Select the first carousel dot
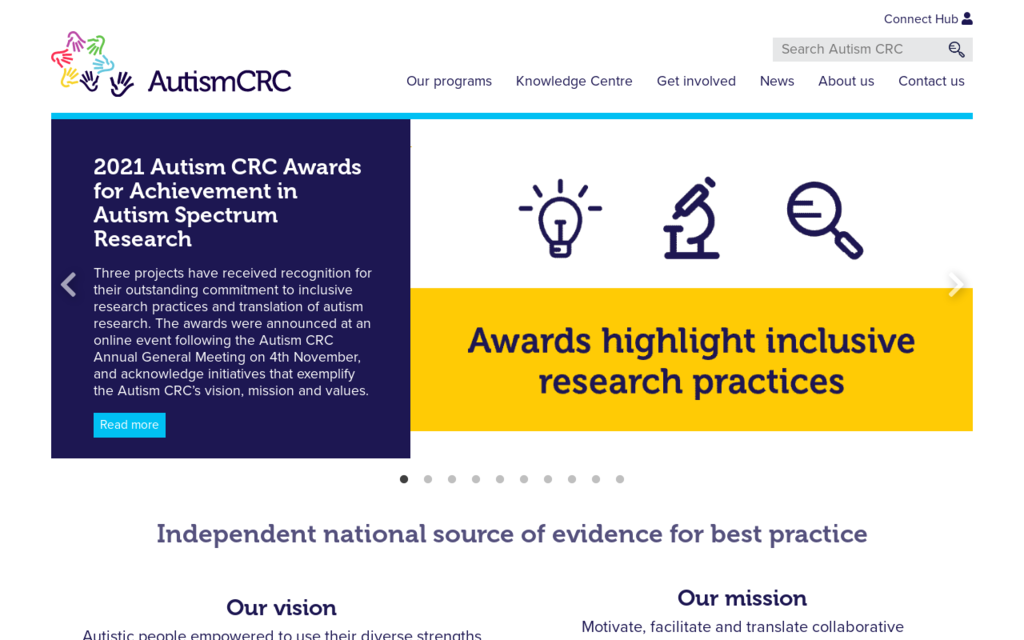The width and height of the screenshot is (1024, 640). pos(404,479)
